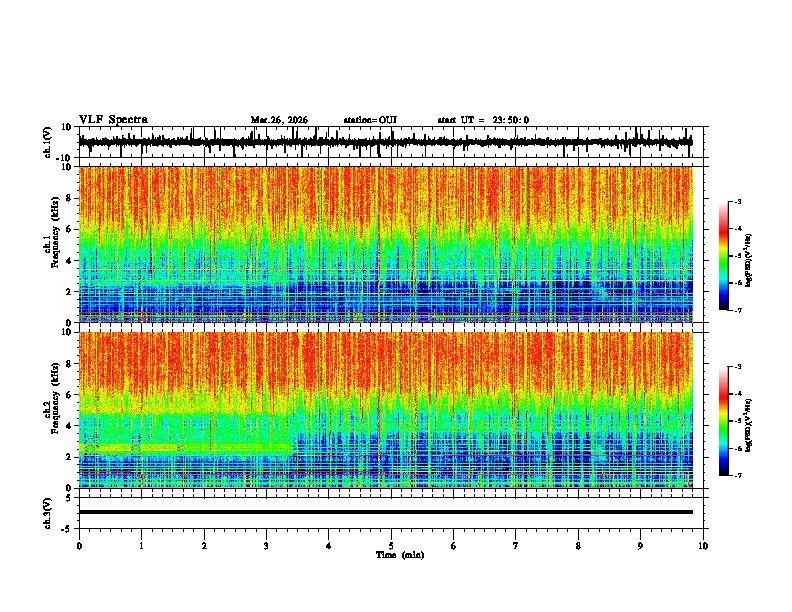Click the flat black ch.3 voltage trace
This screenshot has height=612, width=792.
click(x=385, y=512)
